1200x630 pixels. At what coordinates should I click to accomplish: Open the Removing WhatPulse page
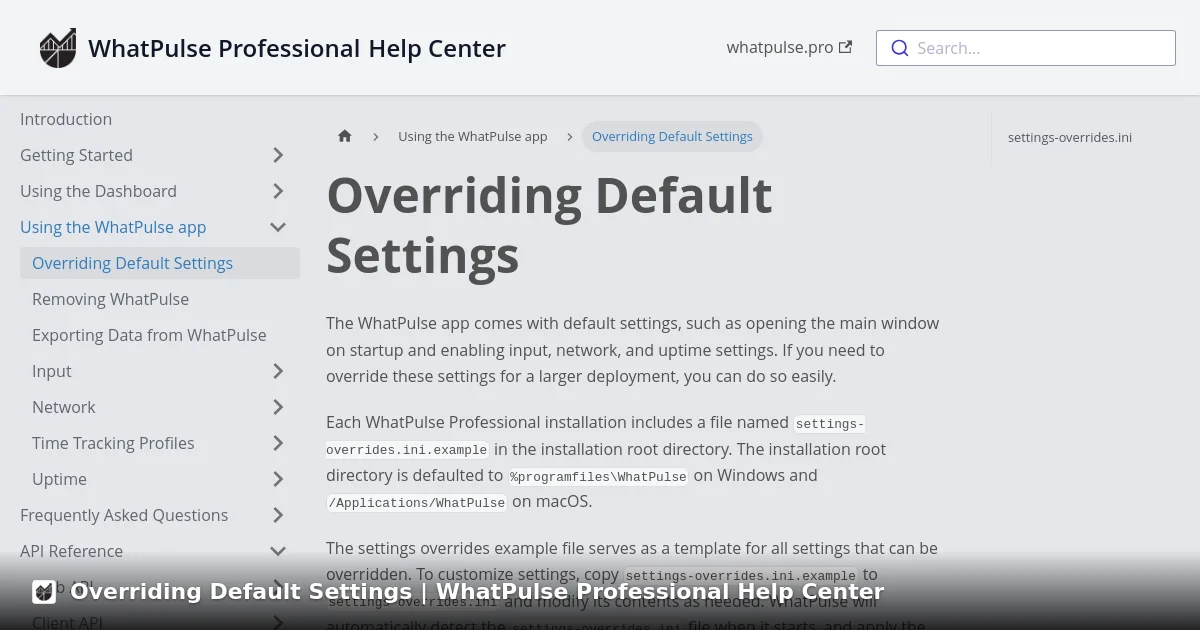[110, 299]
